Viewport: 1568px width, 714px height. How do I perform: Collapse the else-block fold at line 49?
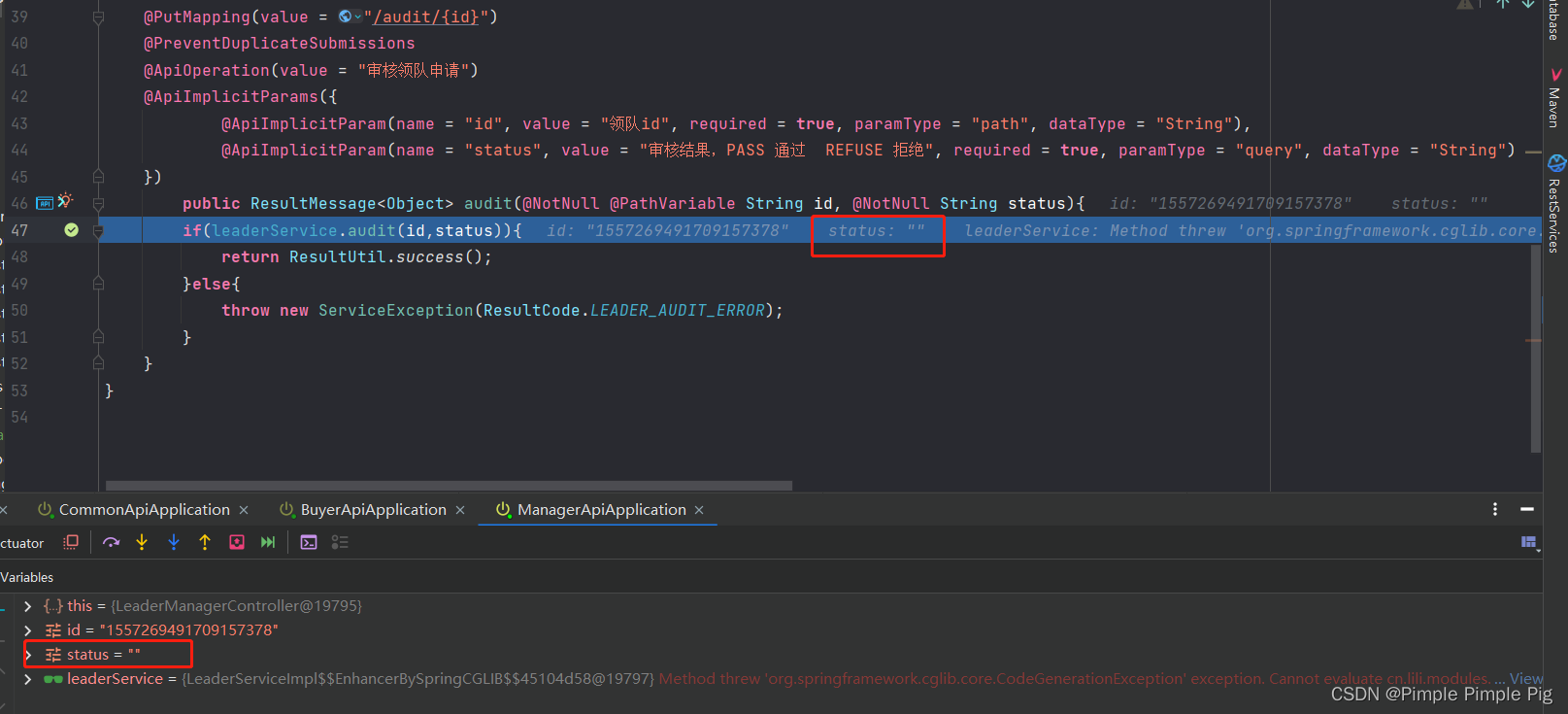pos(98,284)
